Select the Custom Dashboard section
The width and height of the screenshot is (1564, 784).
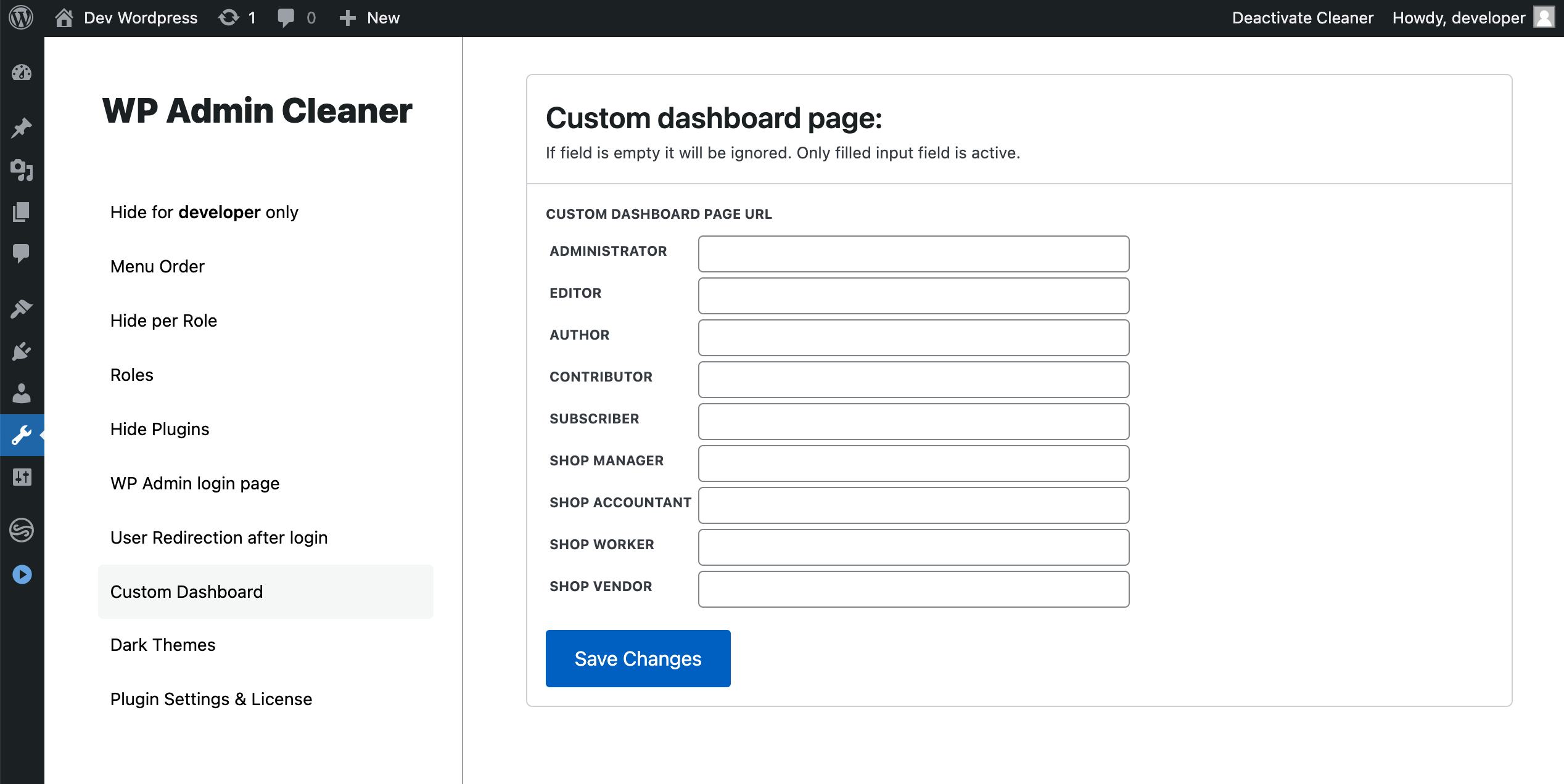(266, 592)
